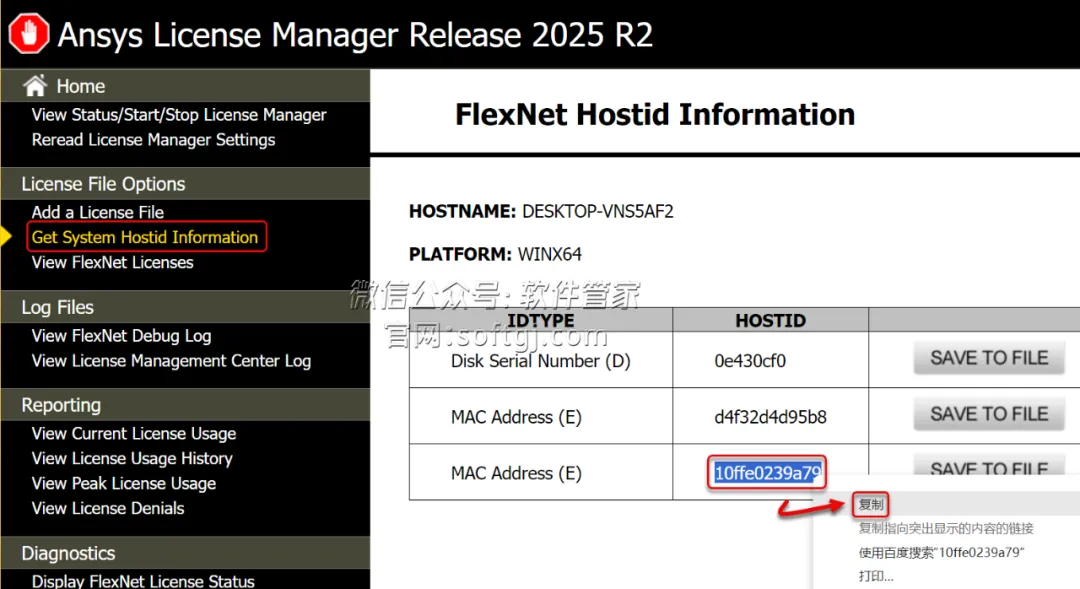Open Add a License File
Viewport: 1080px width, 589px height.
98,212
